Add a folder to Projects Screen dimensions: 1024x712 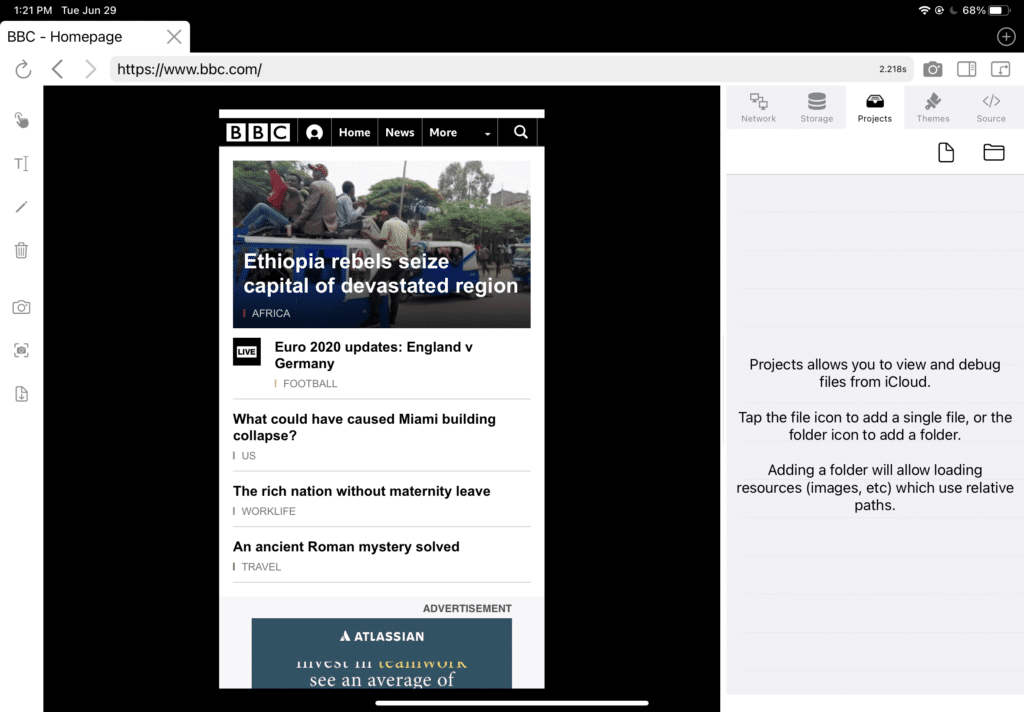coord(993,152)
